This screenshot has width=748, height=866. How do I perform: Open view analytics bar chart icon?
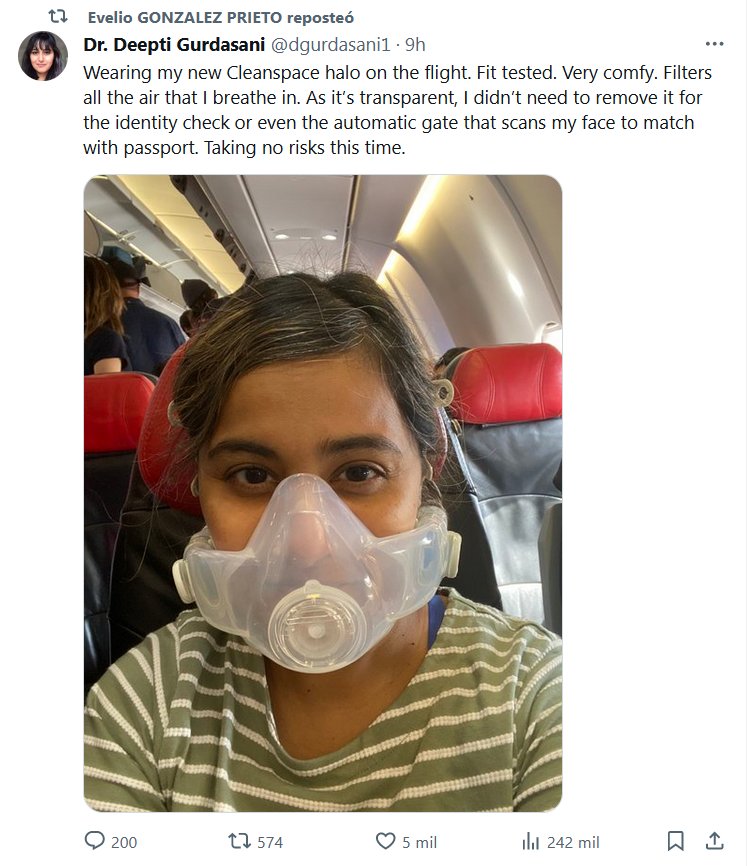coord(531,841)
